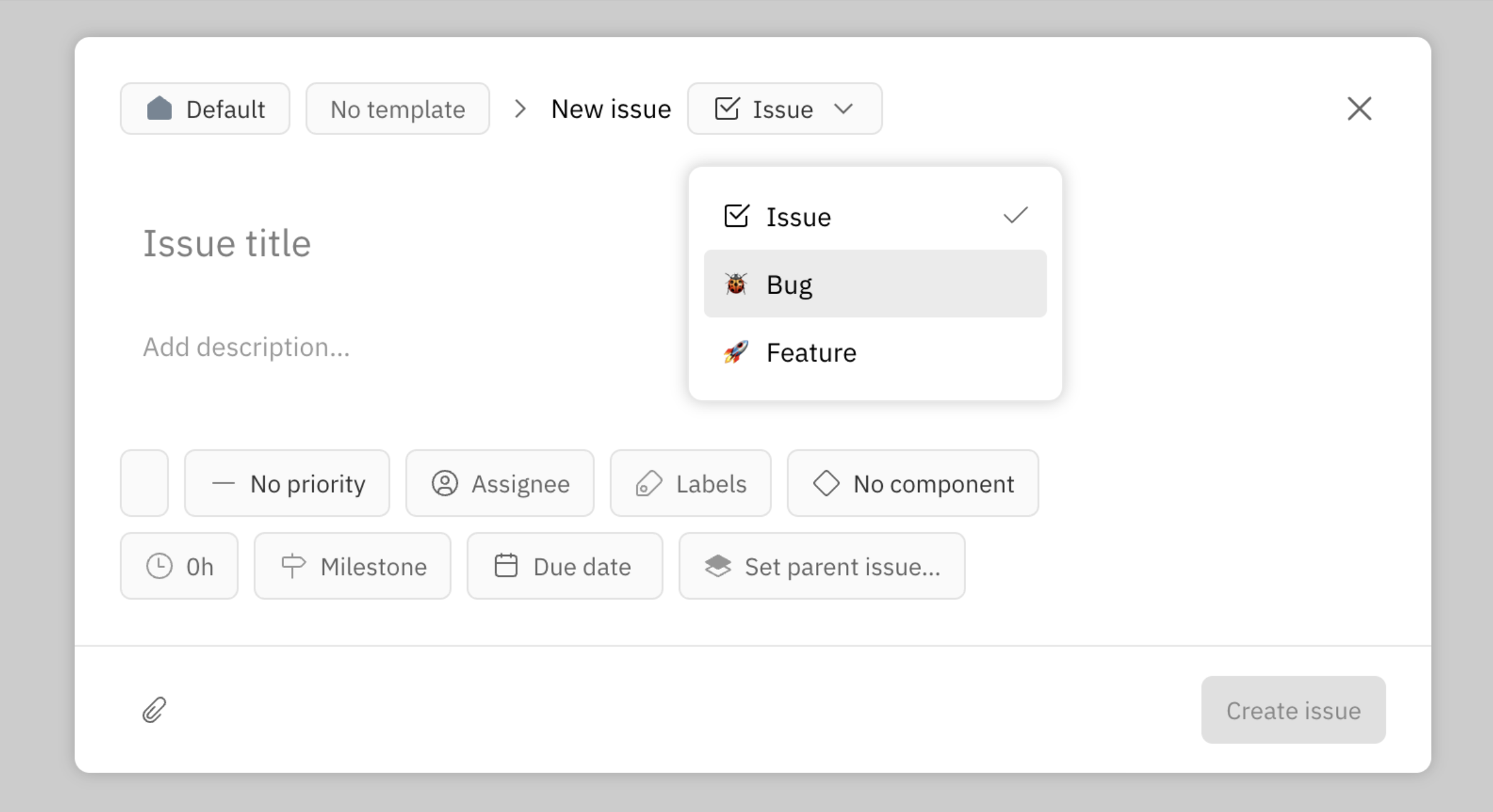Click the No component diamond icon

(x=827, y=482)
